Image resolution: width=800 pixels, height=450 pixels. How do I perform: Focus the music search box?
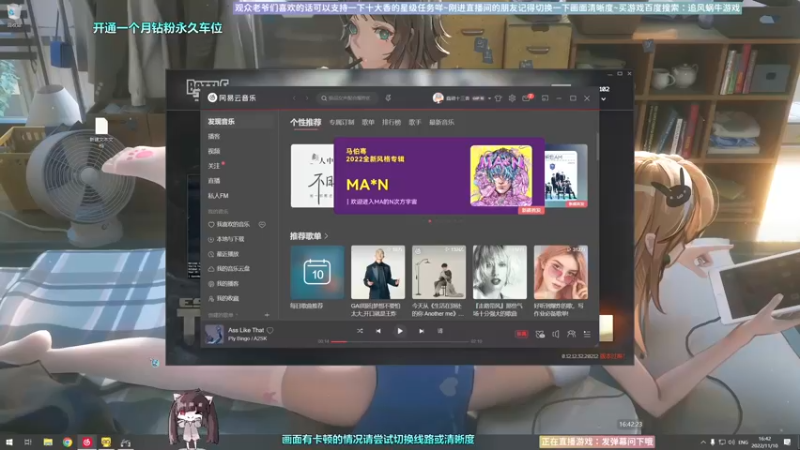[347, 98]
